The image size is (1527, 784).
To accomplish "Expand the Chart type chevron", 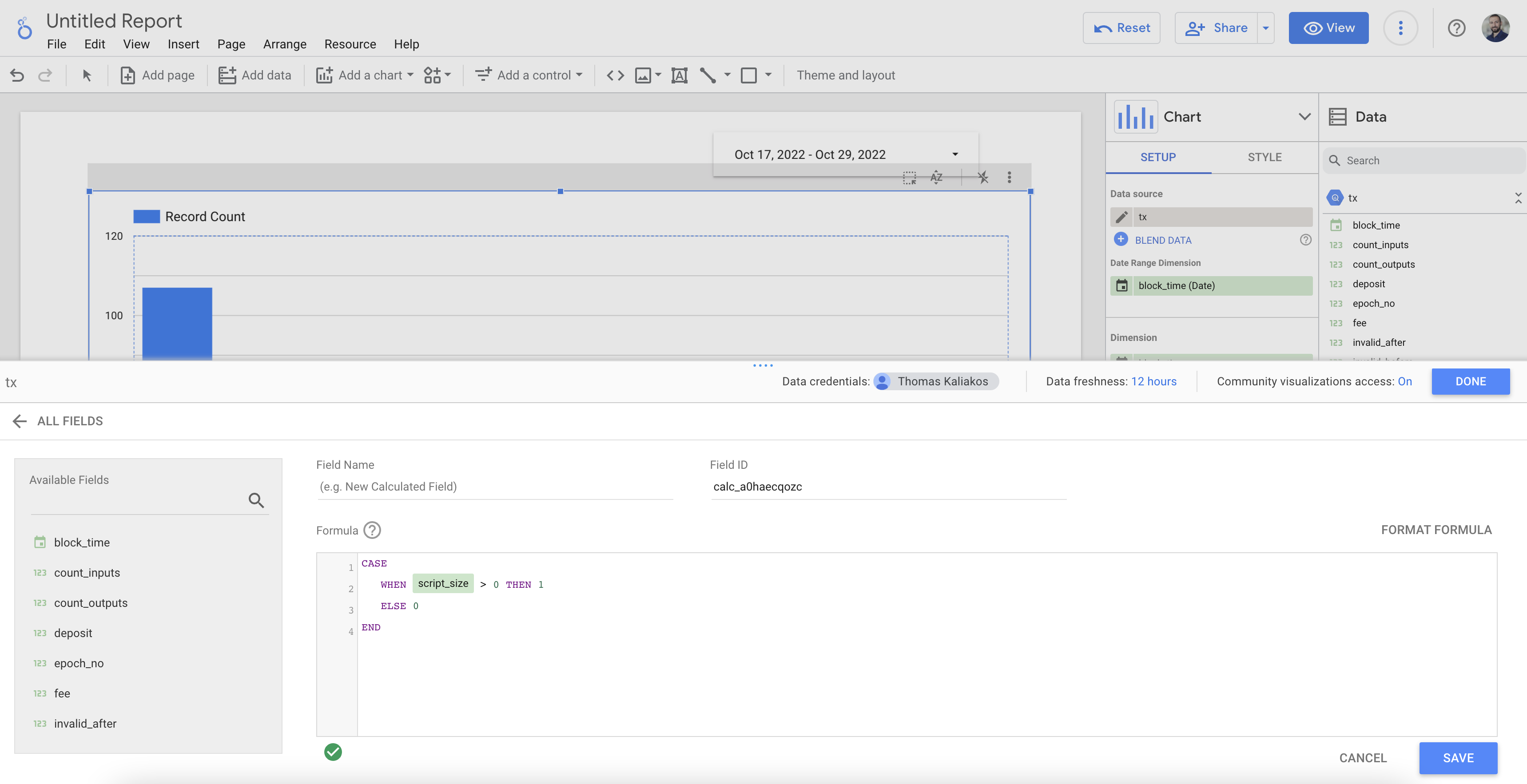I will point(1305,117).
